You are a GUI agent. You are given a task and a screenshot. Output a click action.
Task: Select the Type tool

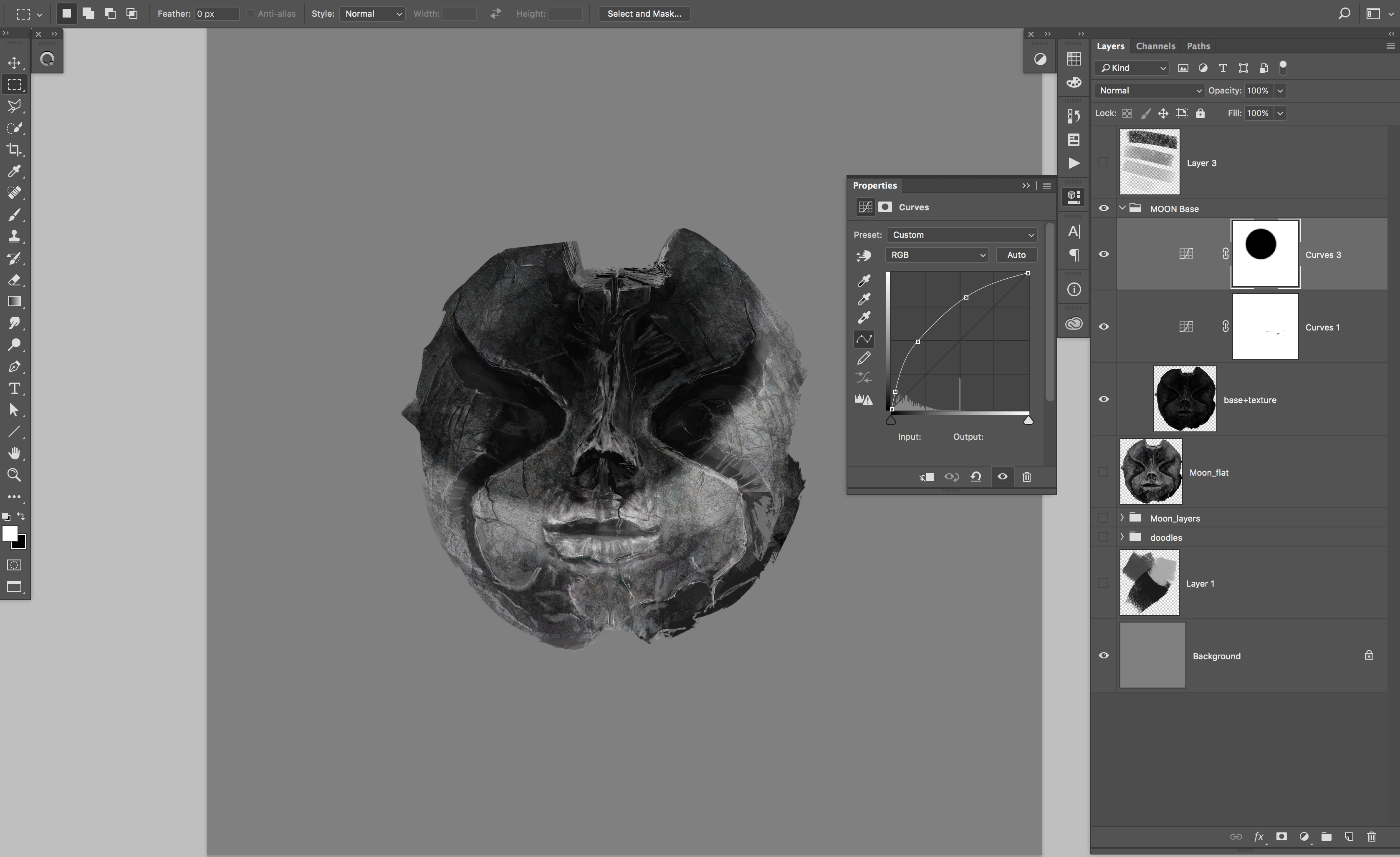(x=15, y=388)
